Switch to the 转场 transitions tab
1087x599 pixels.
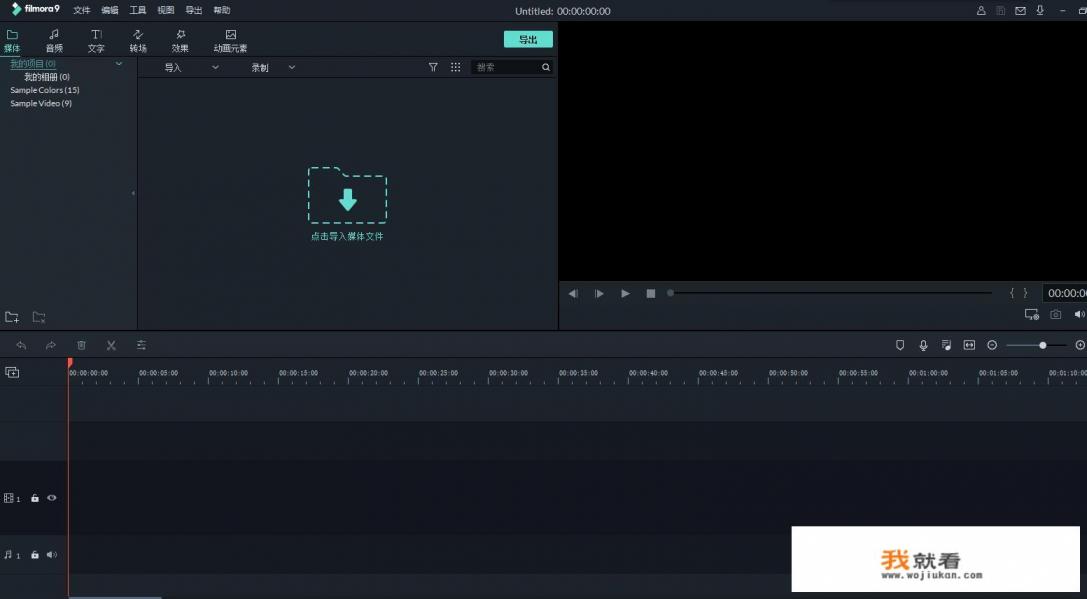[x=138, y=41]
